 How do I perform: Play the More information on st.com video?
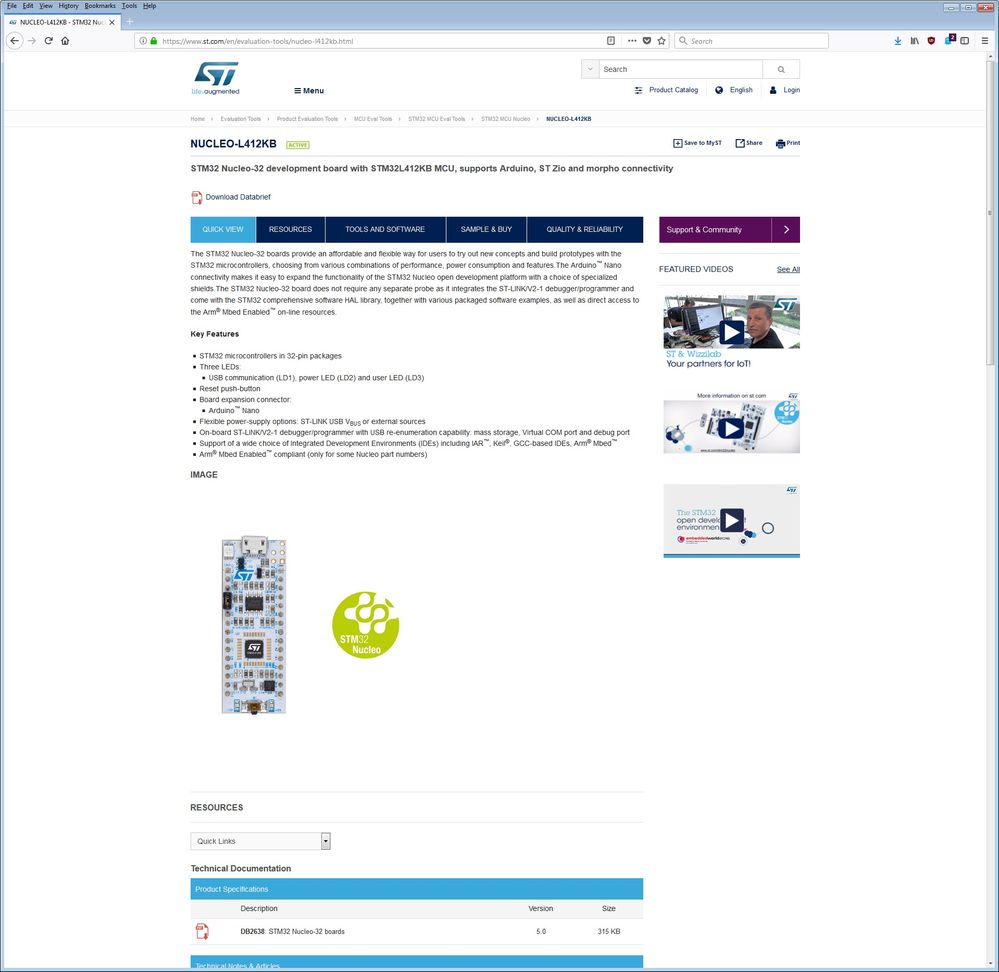click(x=731, y=428)
